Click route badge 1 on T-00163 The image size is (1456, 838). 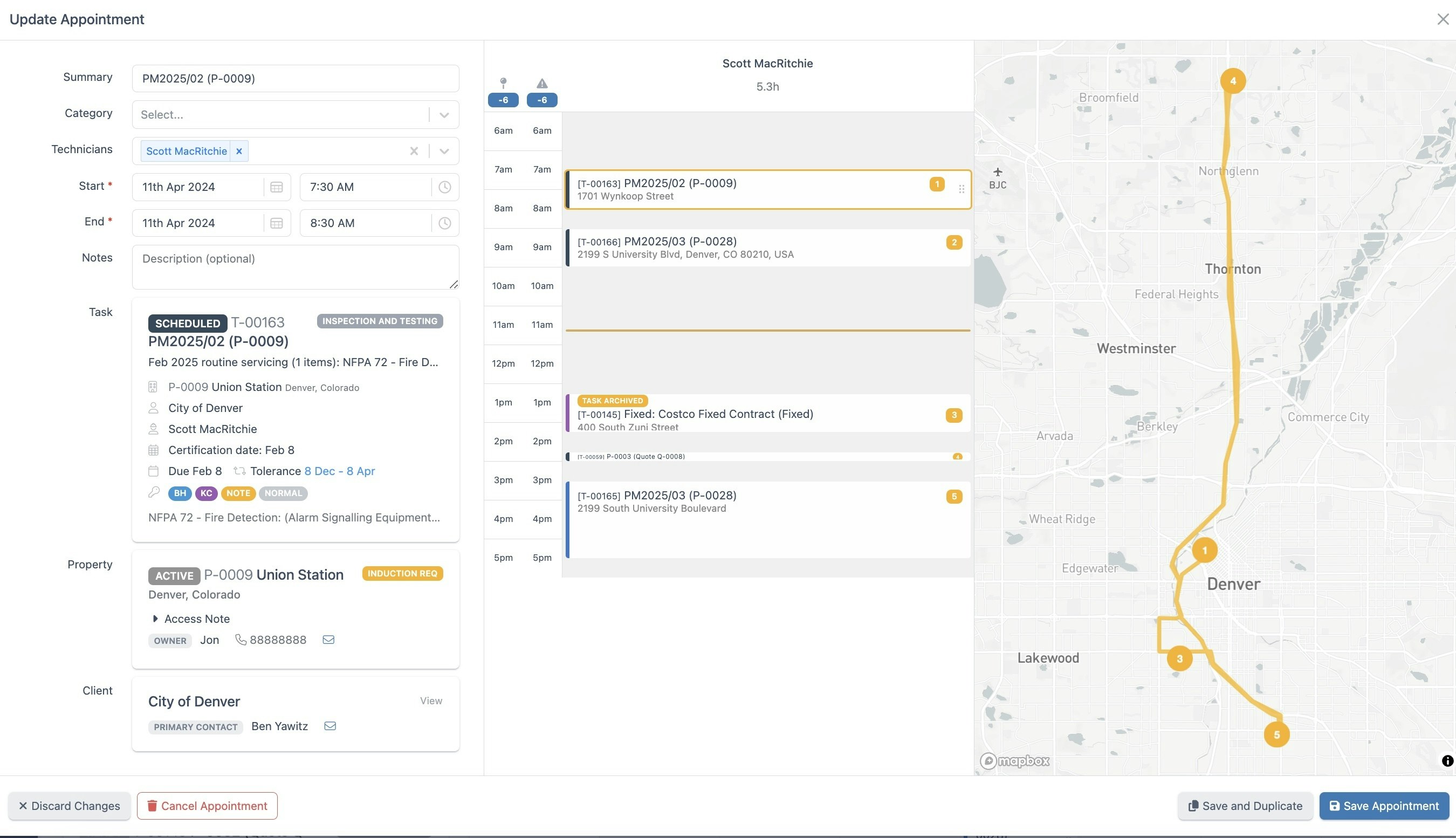pyautogui.click(x=936, y=184)
